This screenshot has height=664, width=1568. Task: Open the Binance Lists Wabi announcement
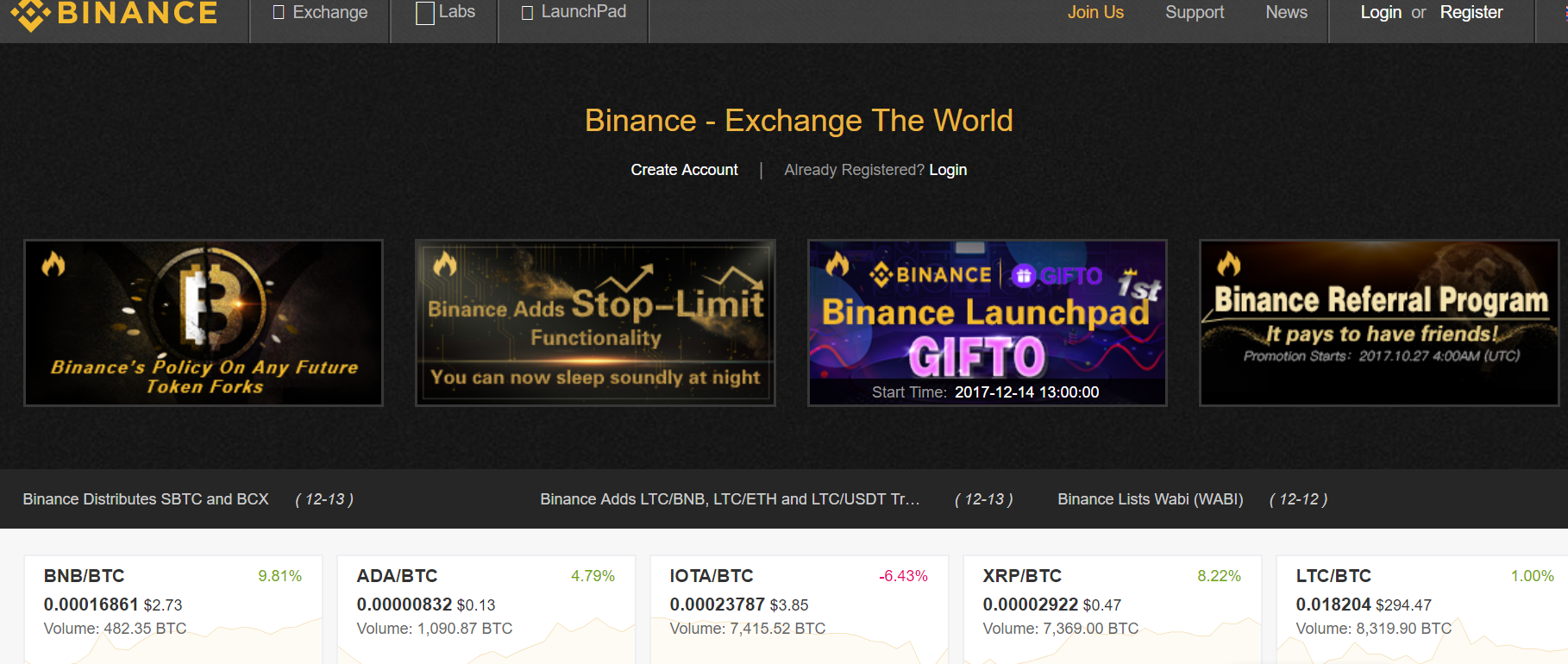pos(1151,499)
